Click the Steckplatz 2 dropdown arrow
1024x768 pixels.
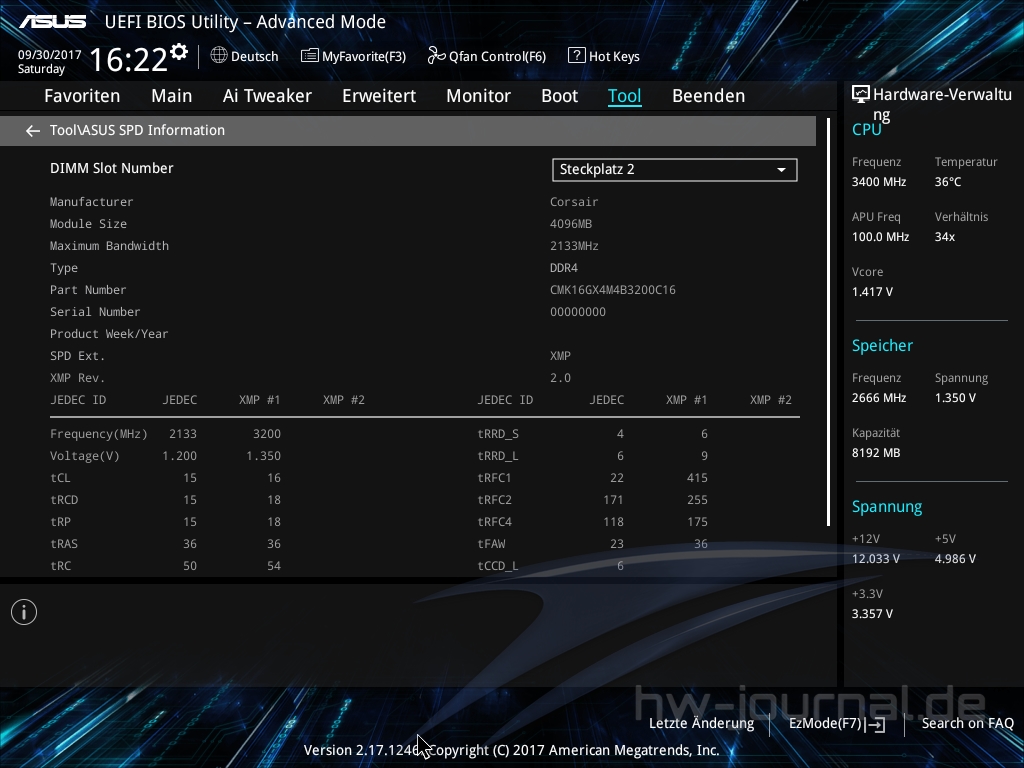click(x=781, y=170)
